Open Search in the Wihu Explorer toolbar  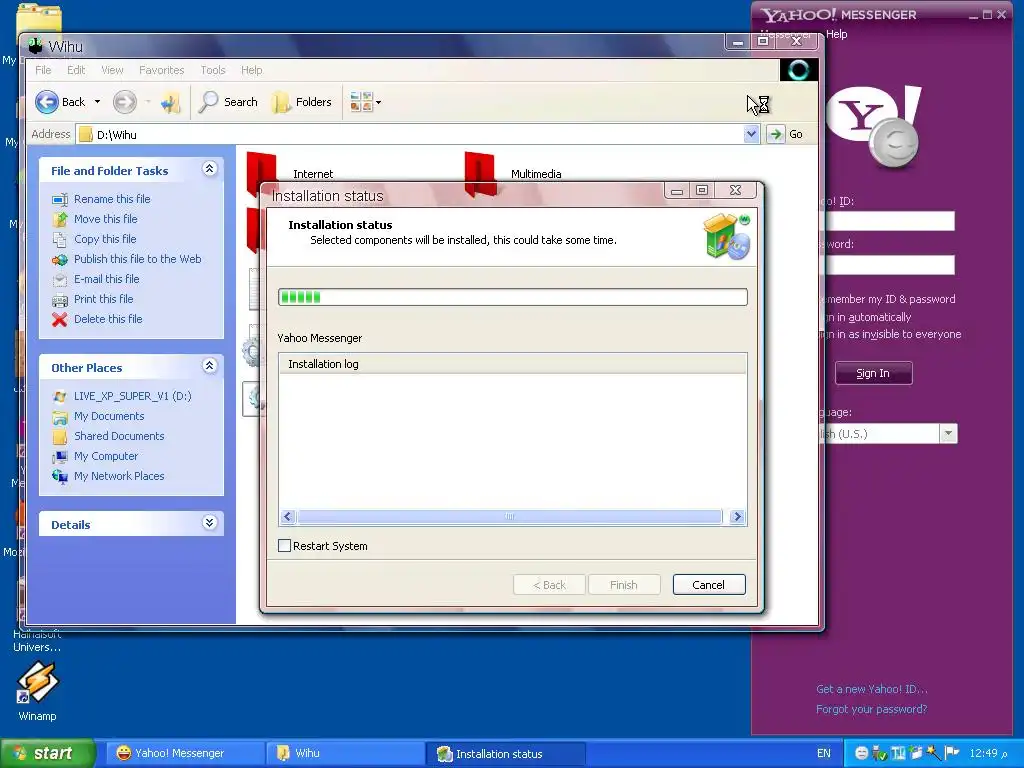[228, 102]
